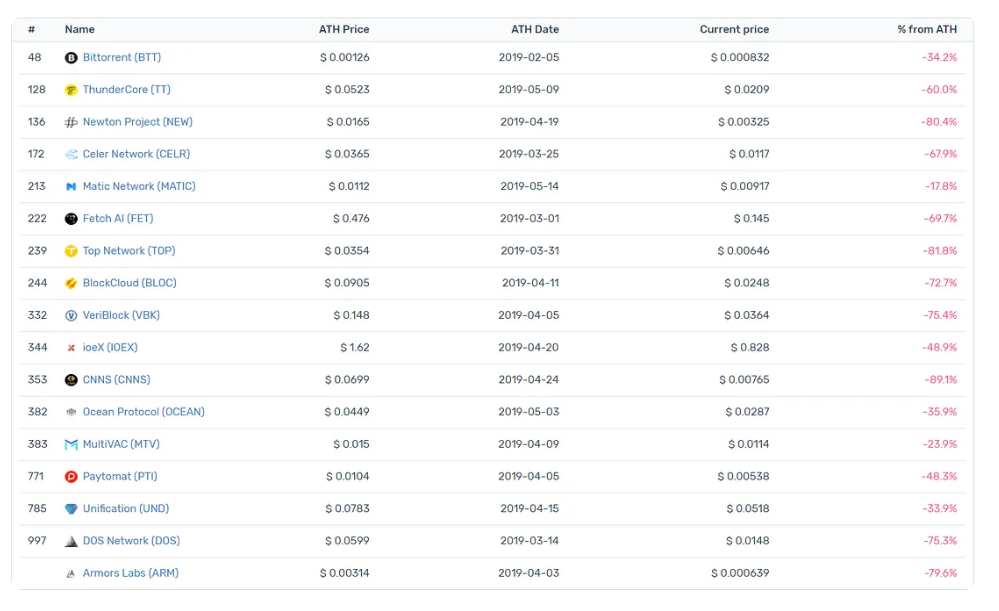Select the rank number 344 cell

(x=38, y=347)
